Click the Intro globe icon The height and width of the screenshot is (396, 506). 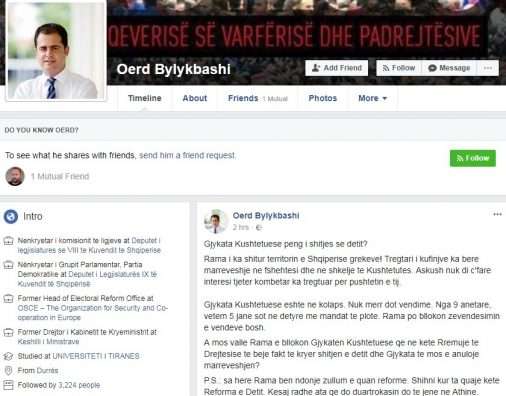11,216
